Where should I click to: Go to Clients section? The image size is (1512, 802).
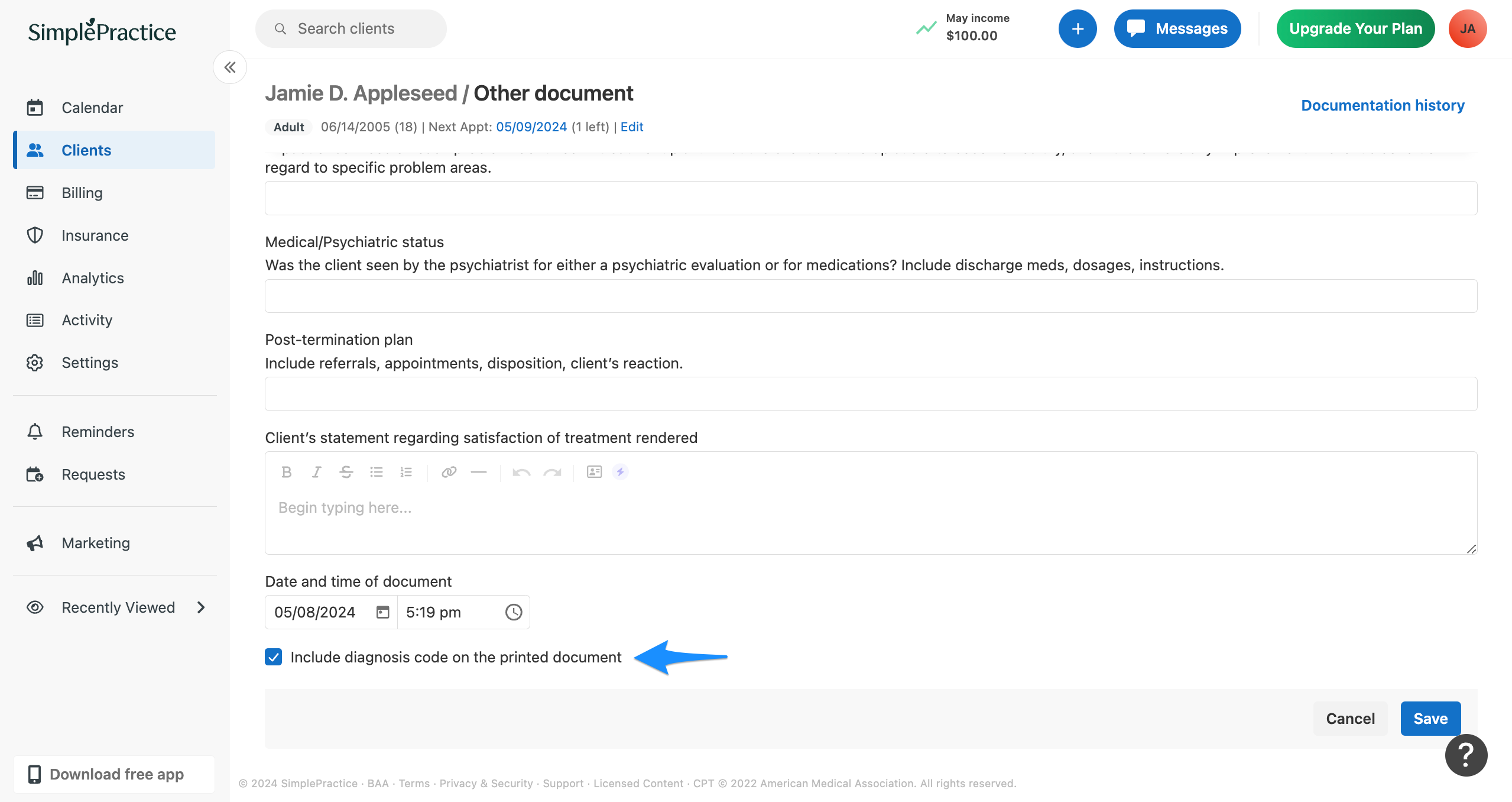(x=115, y=150)
